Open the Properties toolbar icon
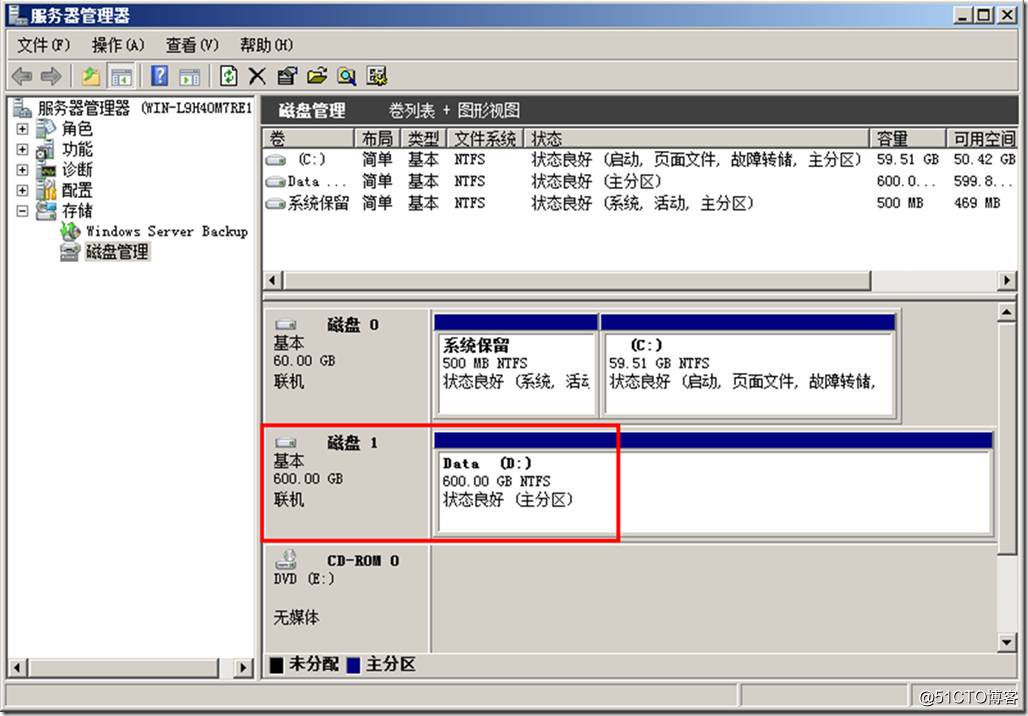The width and height of the screenshot is (1028, 716). coord(287,76)
